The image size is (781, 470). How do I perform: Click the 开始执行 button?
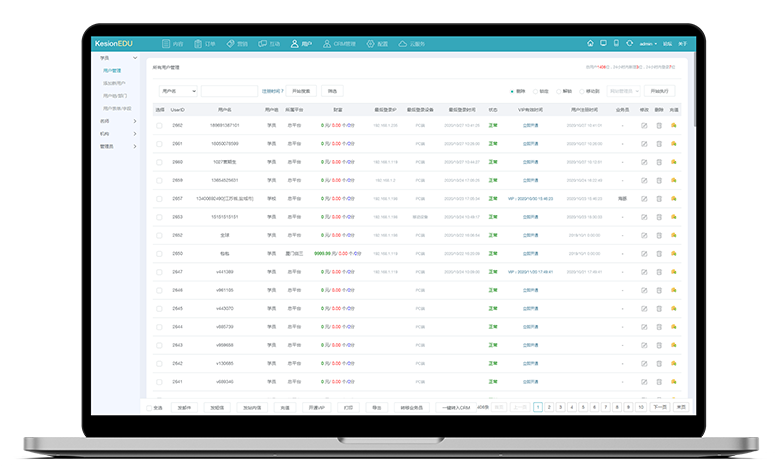(660, 91)
